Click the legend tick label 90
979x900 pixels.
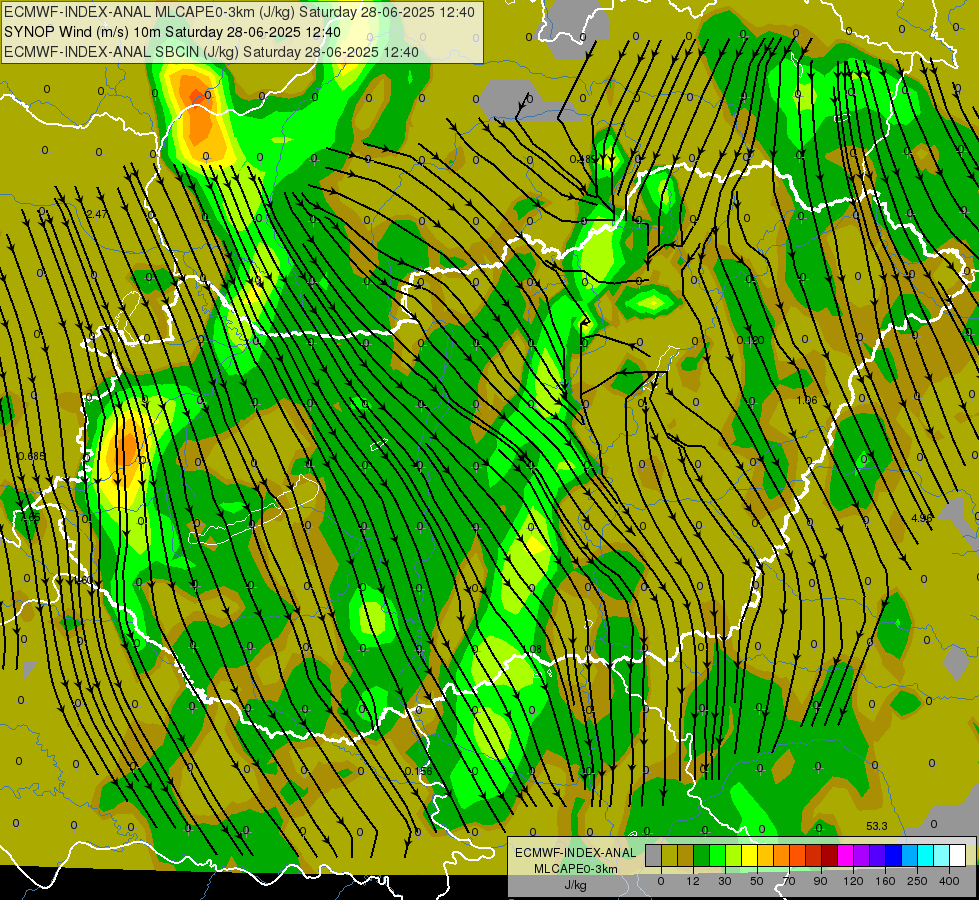pos(820,881)
